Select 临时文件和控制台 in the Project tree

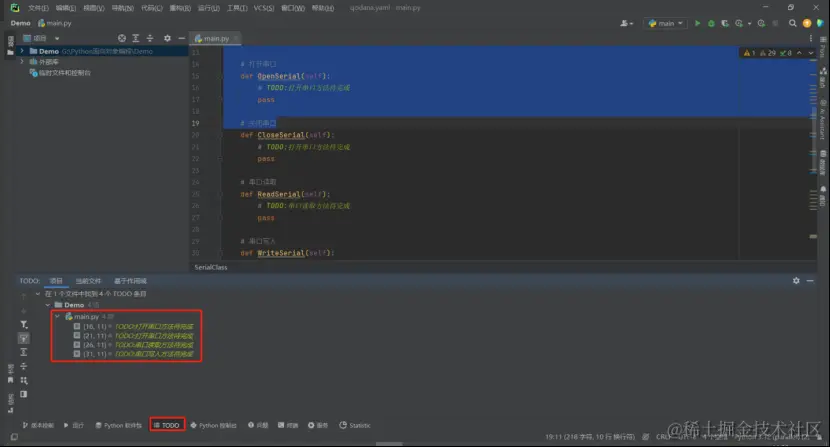(x=60, y=73)
